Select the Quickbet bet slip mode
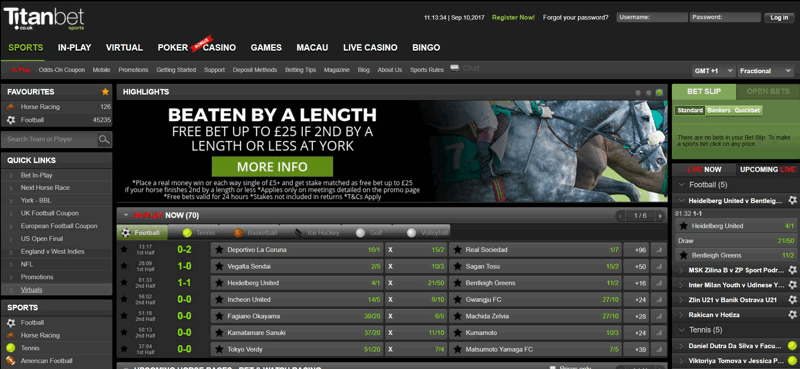The image size is (800, 369). (x=747, y=110)
